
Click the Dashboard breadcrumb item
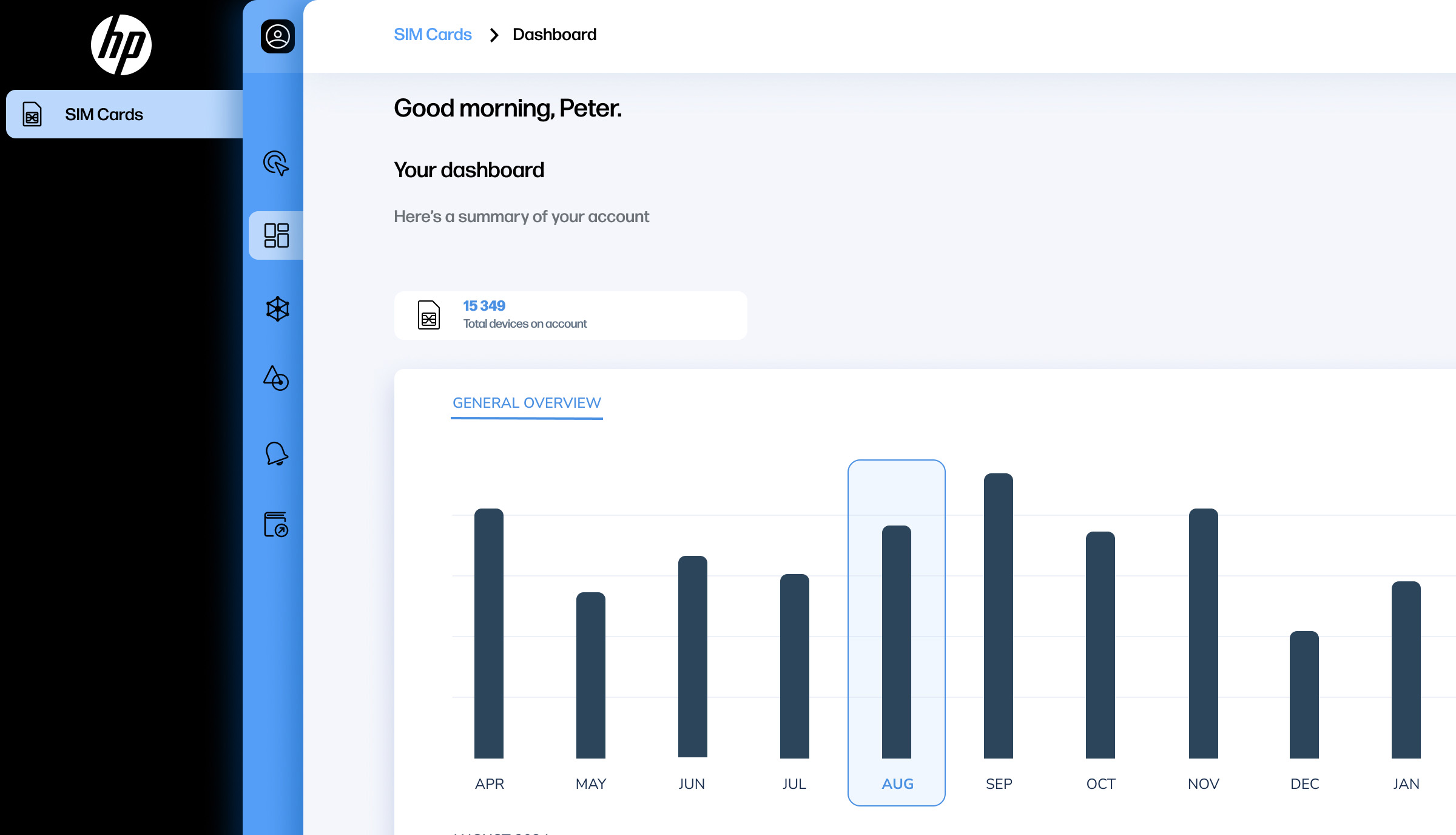[554, 35]
